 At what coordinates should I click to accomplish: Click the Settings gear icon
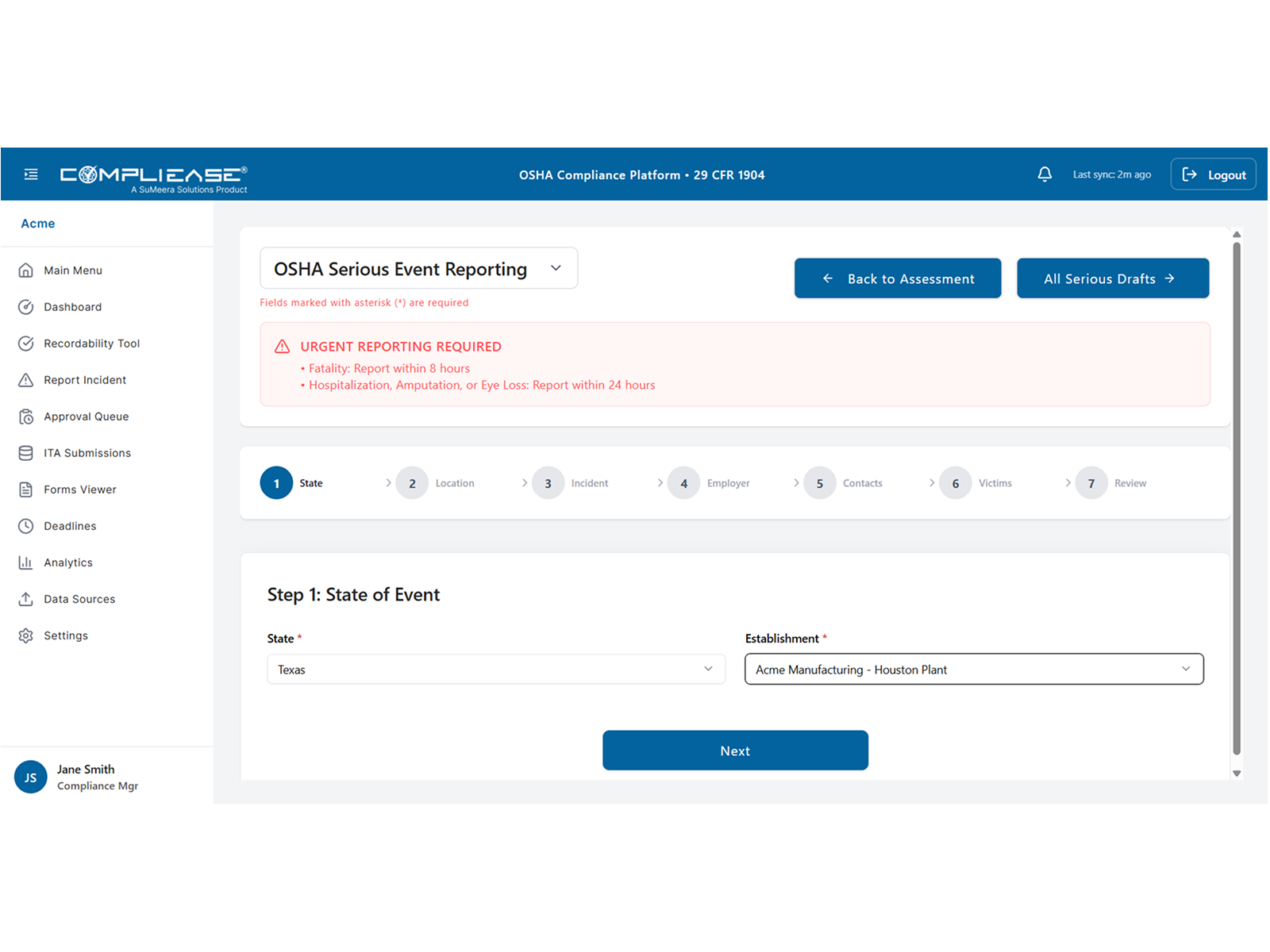(26, 635)
